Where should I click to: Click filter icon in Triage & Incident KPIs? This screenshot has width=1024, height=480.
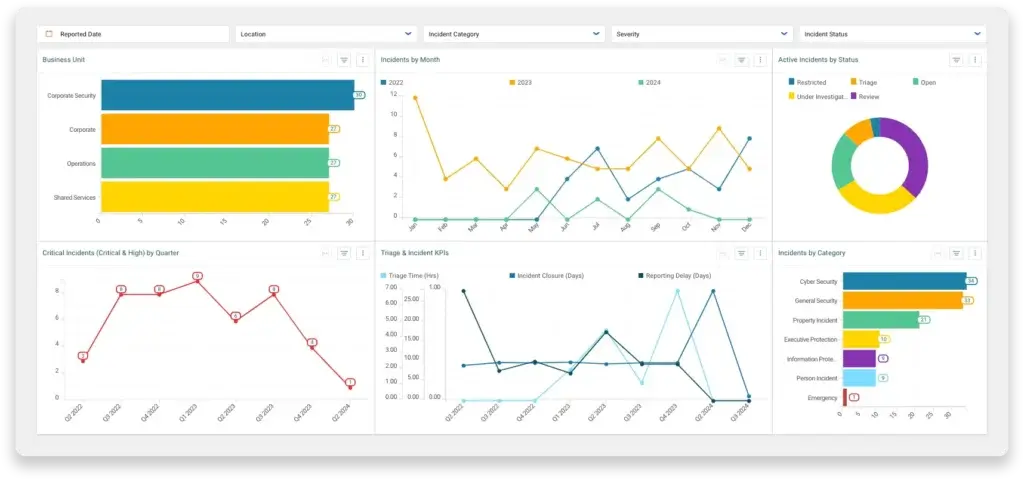(x=741, y=254)
